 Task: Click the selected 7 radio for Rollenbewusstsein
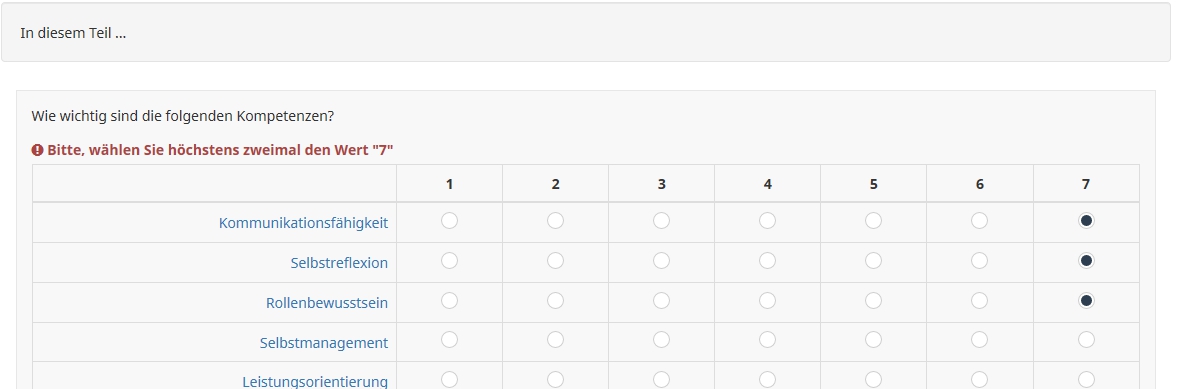(1086, 301)
